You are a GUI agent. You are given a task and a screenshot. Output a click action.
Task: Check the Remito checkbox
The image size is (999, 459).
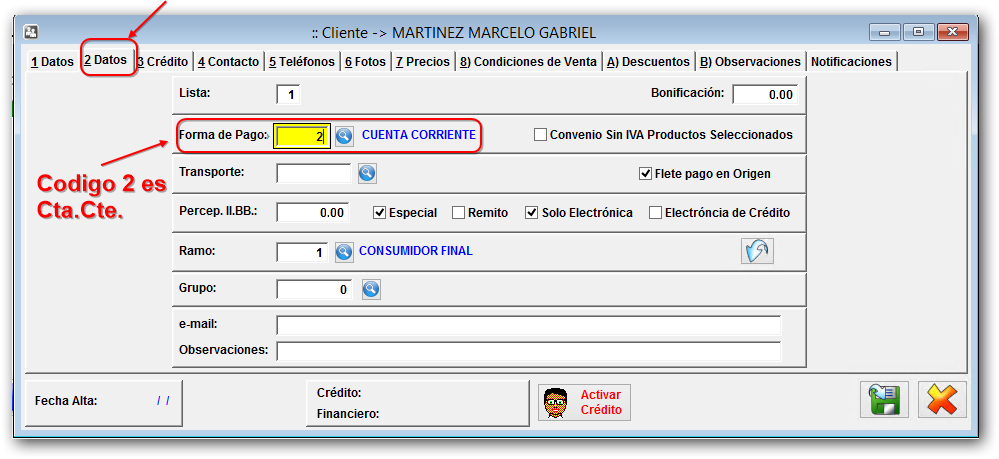459,212
